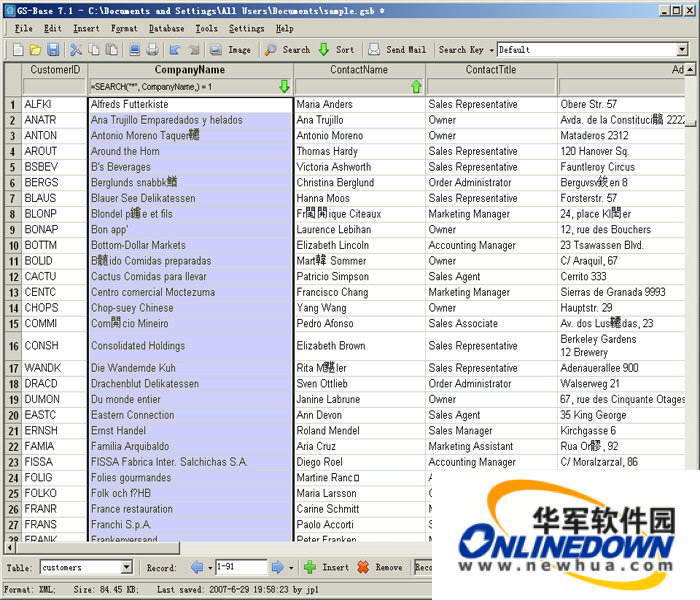Screen dimensions: 700x600
Task: Click the Insert record button
Action: (327, 567)
